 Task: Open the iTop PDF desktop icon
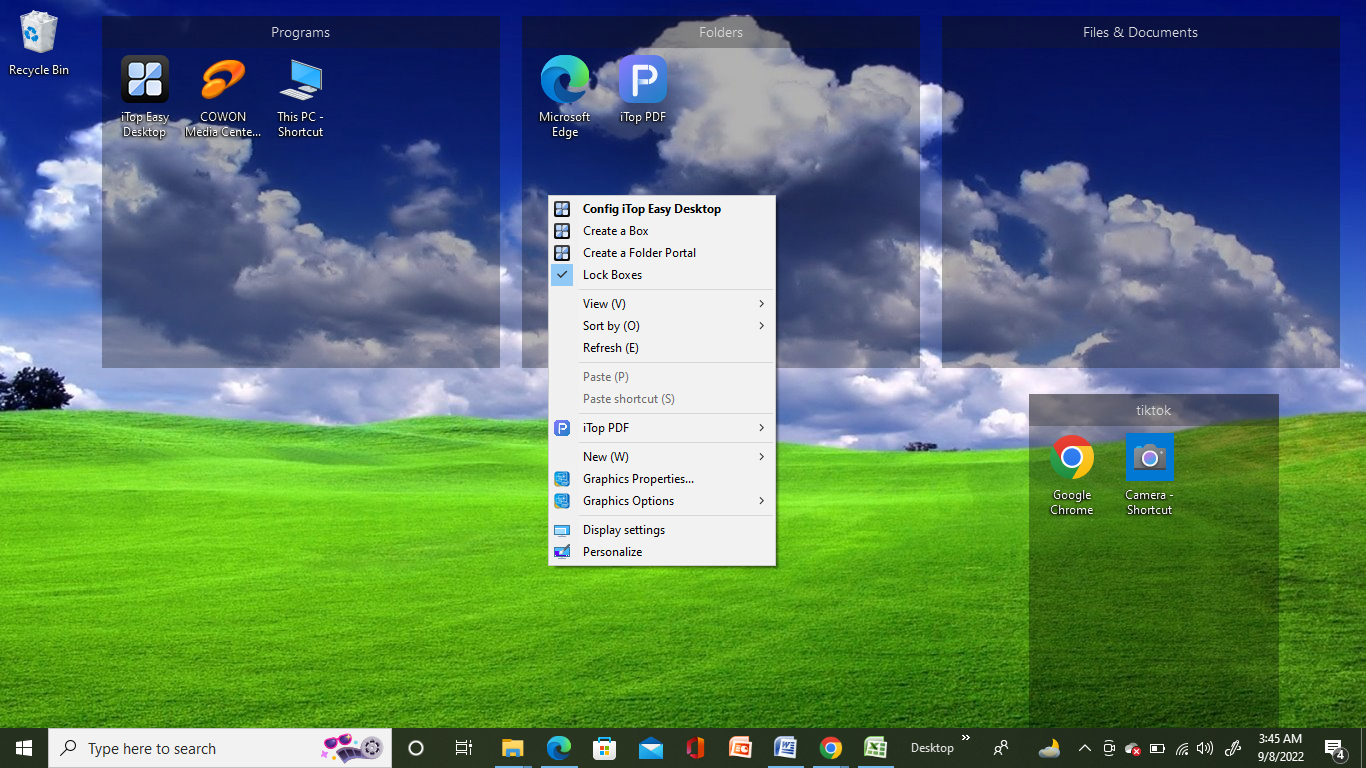point(643,80)
